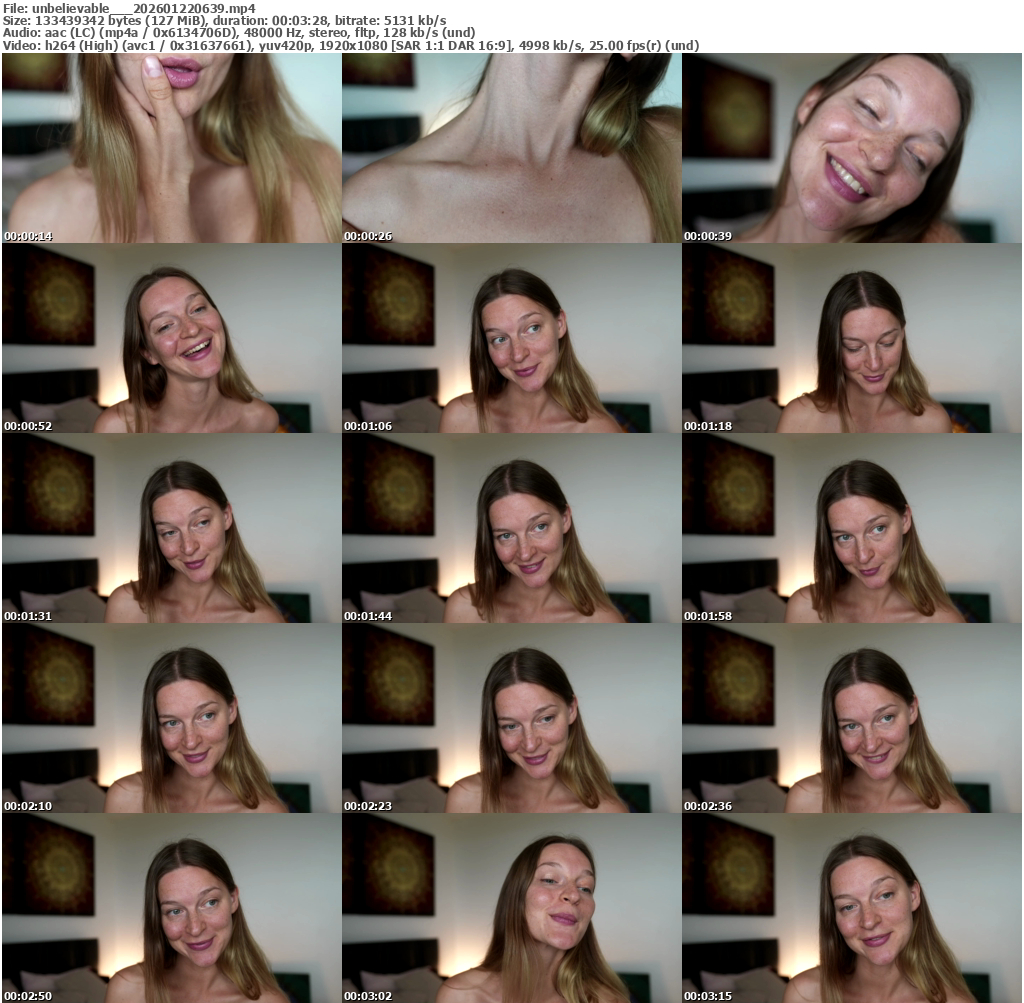Click the frame stamped 00:02:10

pyautogui.click(x=171, y=718)
